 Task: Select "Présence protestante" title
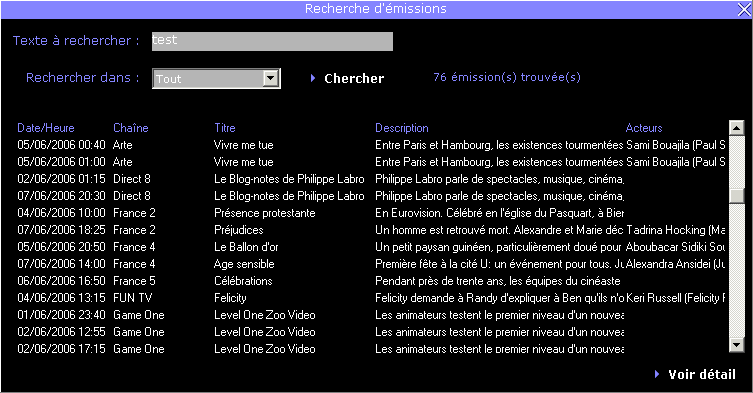265,213
